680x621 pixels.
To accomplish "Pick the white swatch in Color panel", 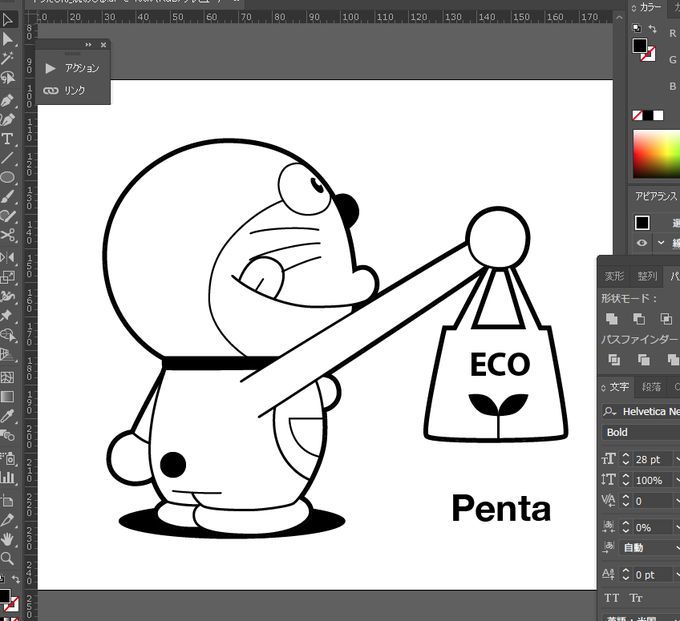I will [658, 115].
